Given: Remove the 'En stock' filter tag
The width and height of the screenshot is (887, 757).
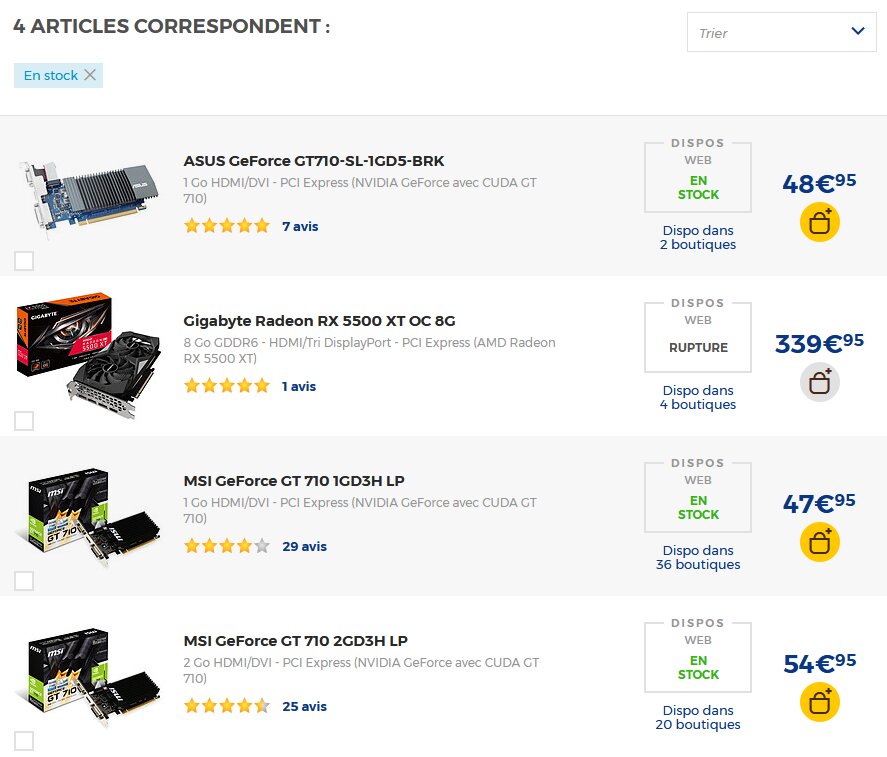Looking at the screenshot, I should point(90,75).
